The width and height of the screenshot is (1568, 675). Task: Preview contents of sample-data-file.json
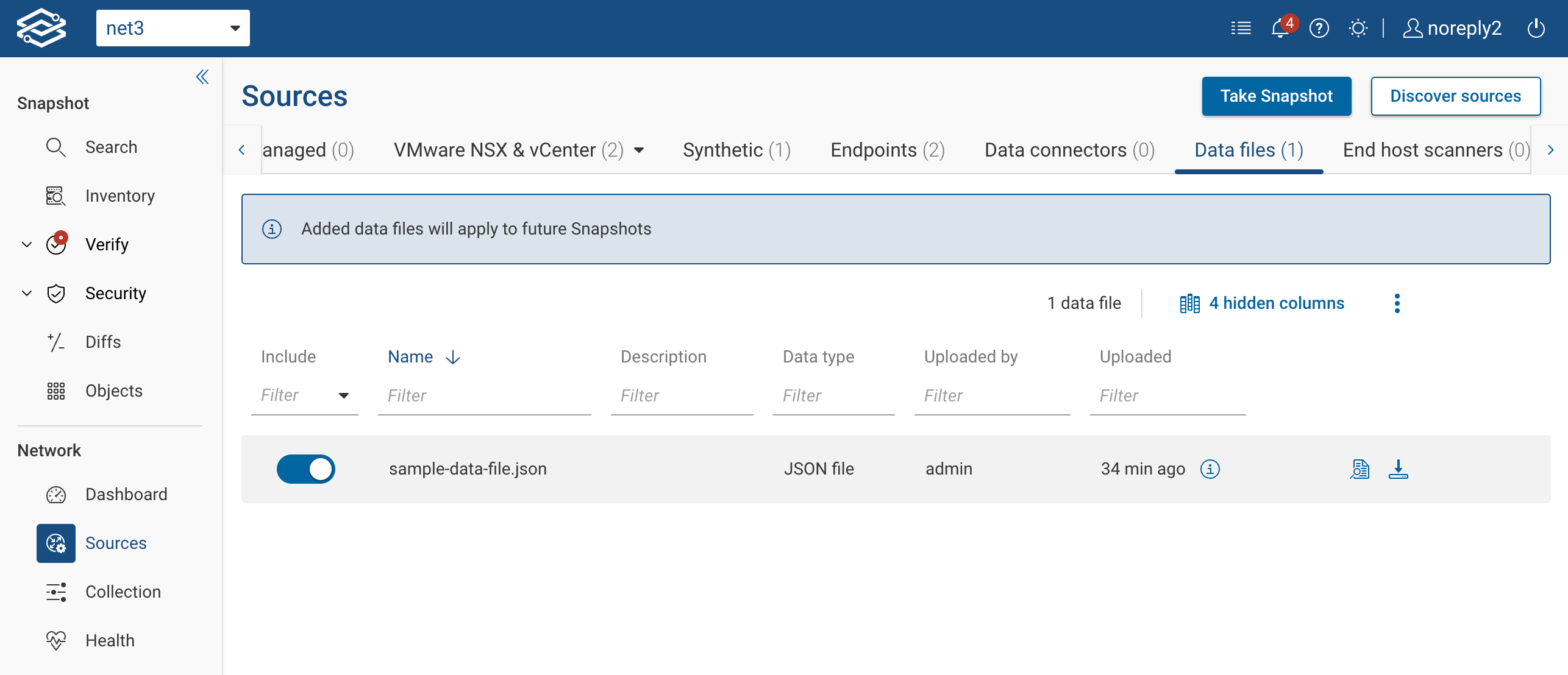[x=1360, y=469]
